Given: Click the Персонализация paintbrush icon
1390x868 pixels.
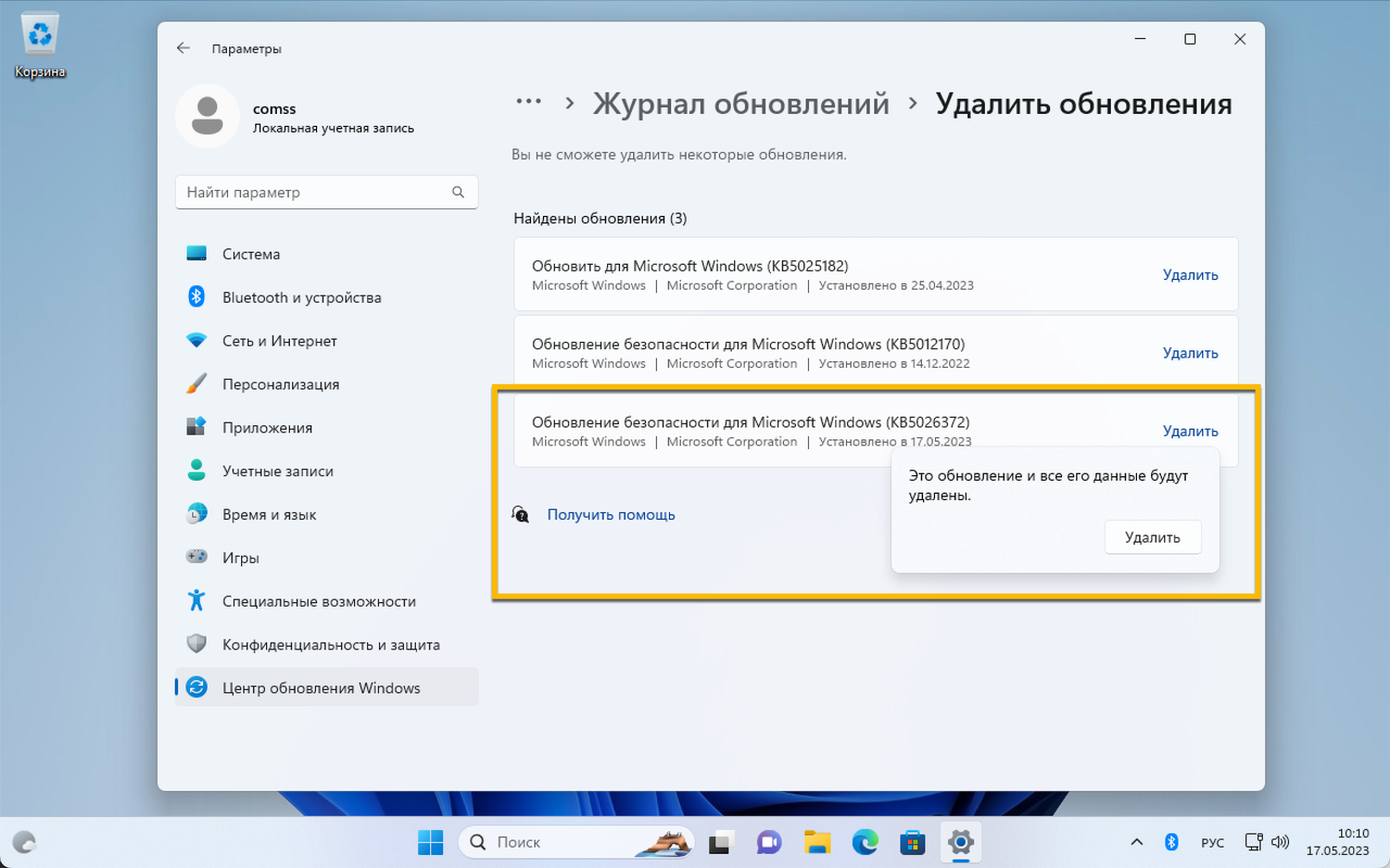Looking at the screenshot, I should pos(196,384).
